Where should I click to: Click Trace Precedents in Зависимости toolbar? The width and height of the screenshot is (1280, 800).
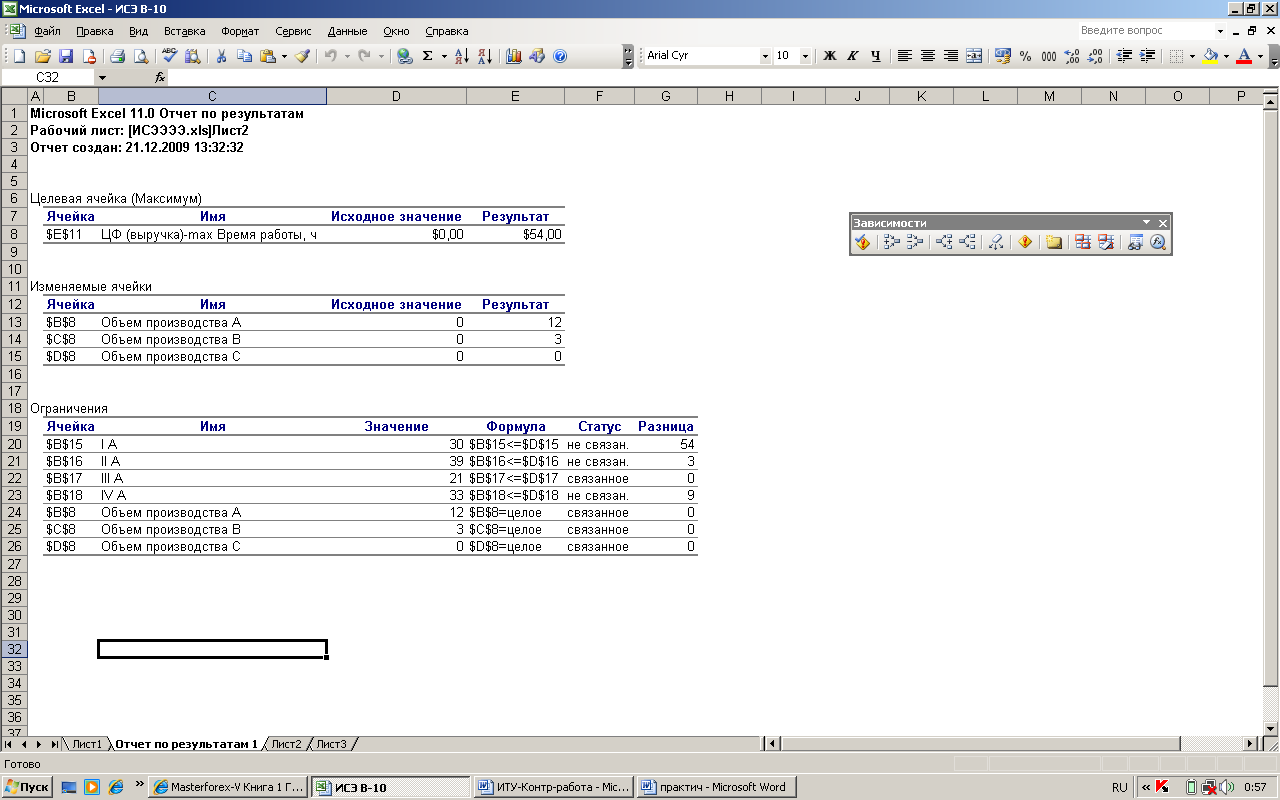892,242
